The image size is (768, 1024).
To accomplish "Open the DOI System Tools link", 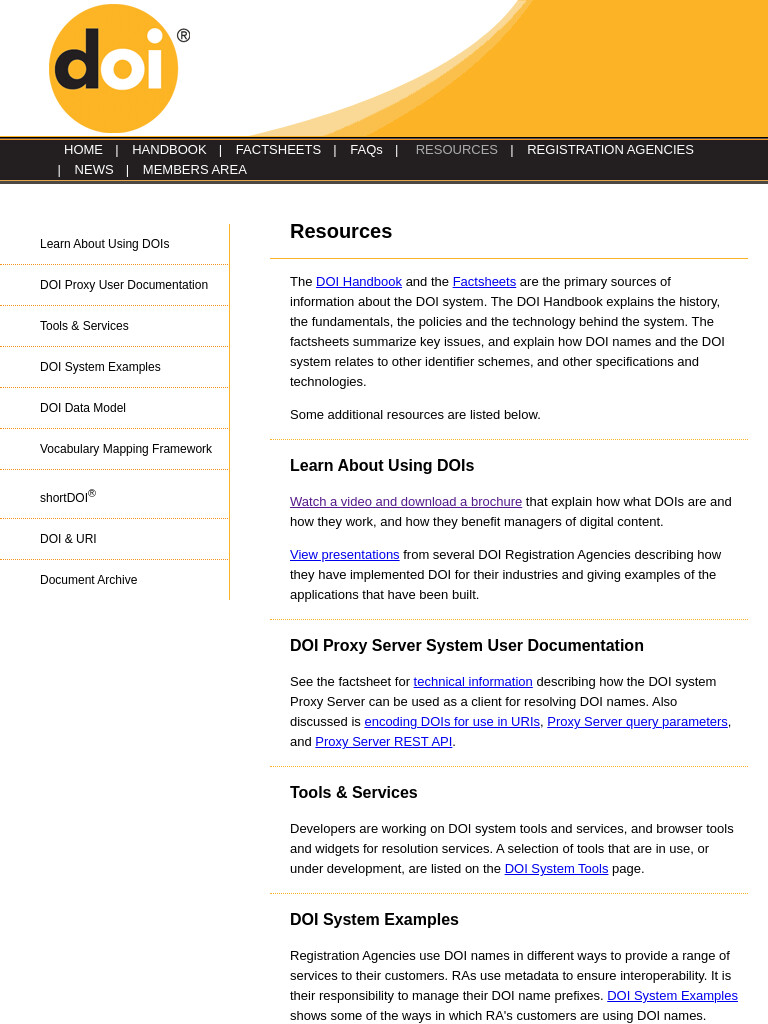I will pos(556,869).
